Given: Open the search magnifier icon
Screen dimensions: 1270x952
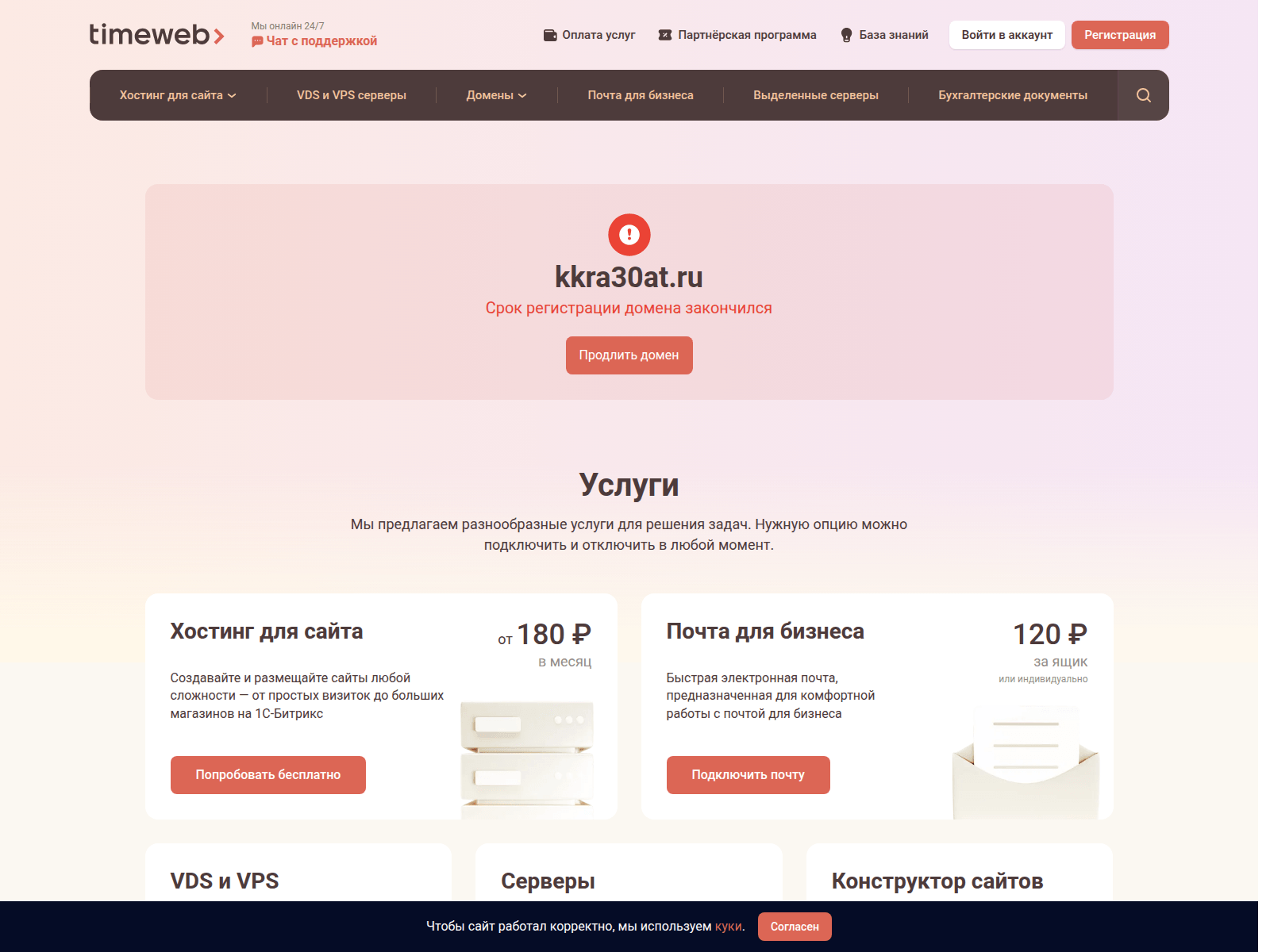Looking at the screenshot, I should (1143, 95).
